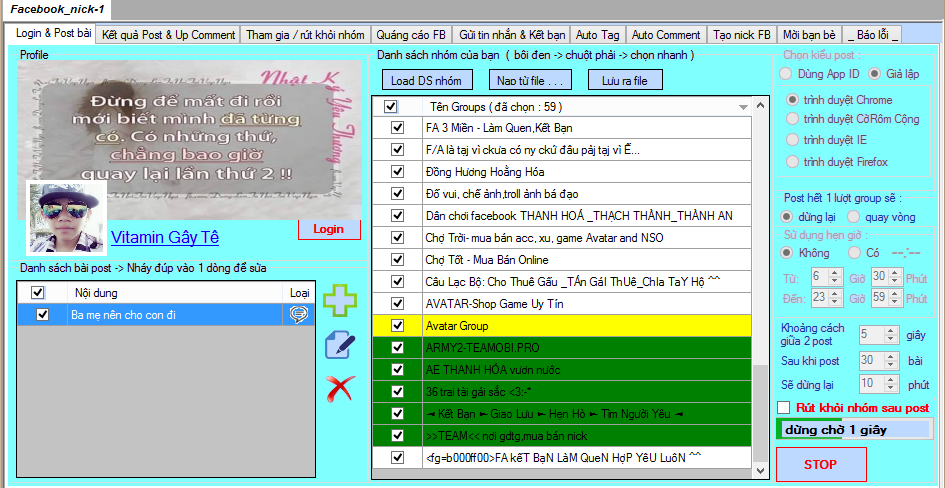Screen dimensions: 945x488
Task: Uncheck the Chợ Tốt - Mua Bán Online group
Action: click(397, 260)
